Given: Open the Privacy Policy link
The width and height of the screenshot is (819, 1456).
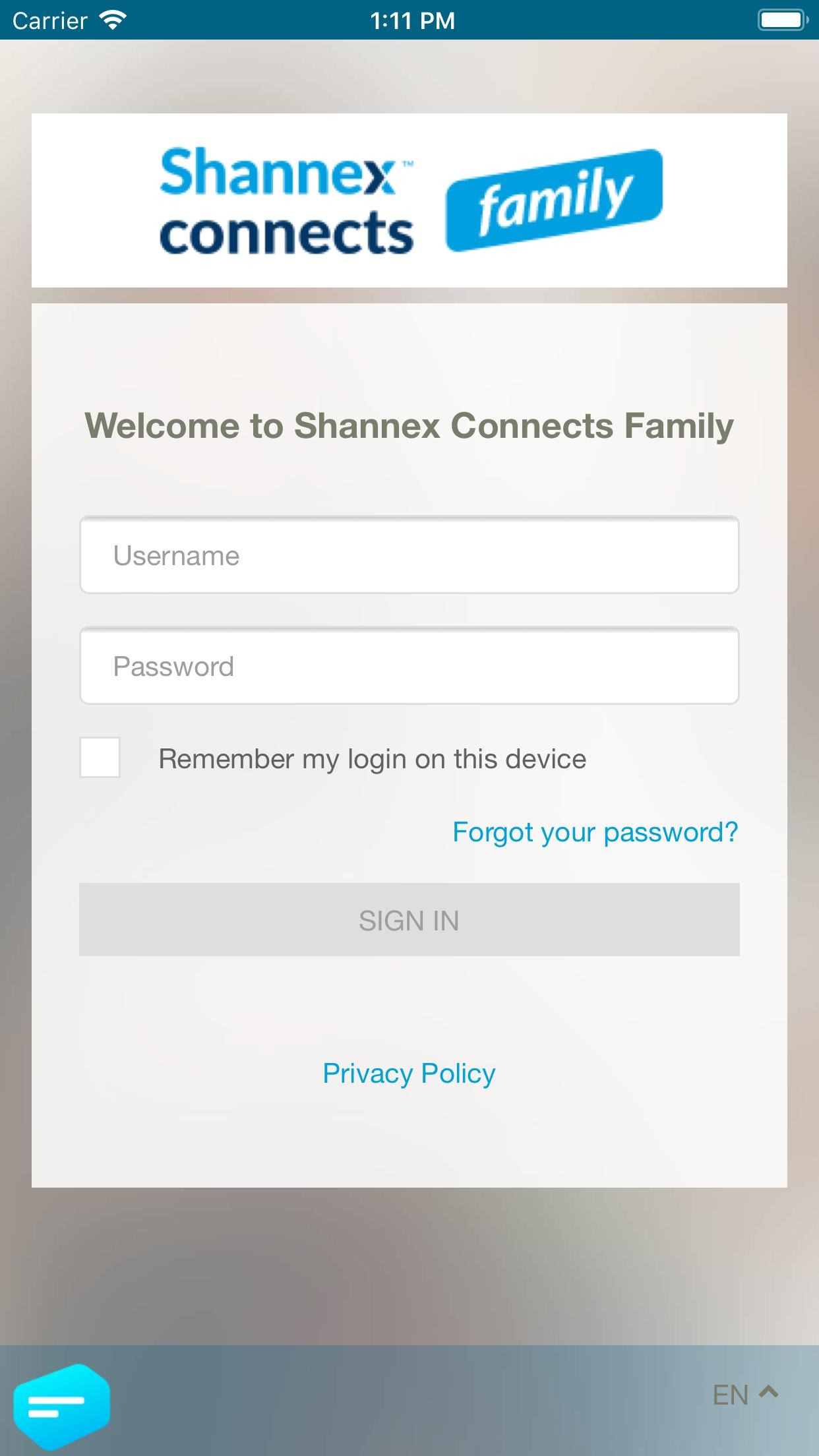Looking at the screenshot, I should click(409, 1074).
